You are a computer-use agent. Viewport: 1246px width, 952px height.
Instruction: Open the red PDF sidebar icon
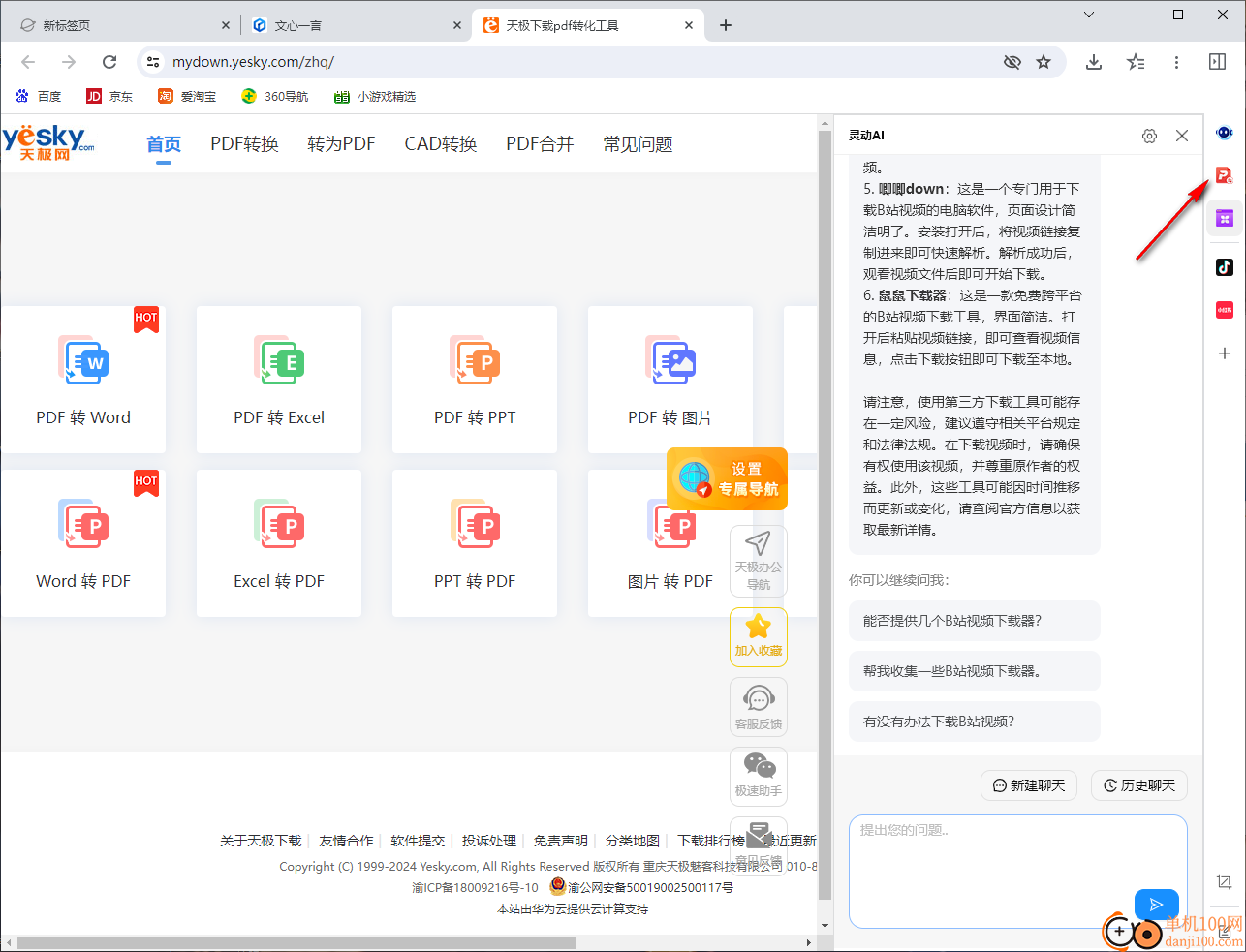1225,175
